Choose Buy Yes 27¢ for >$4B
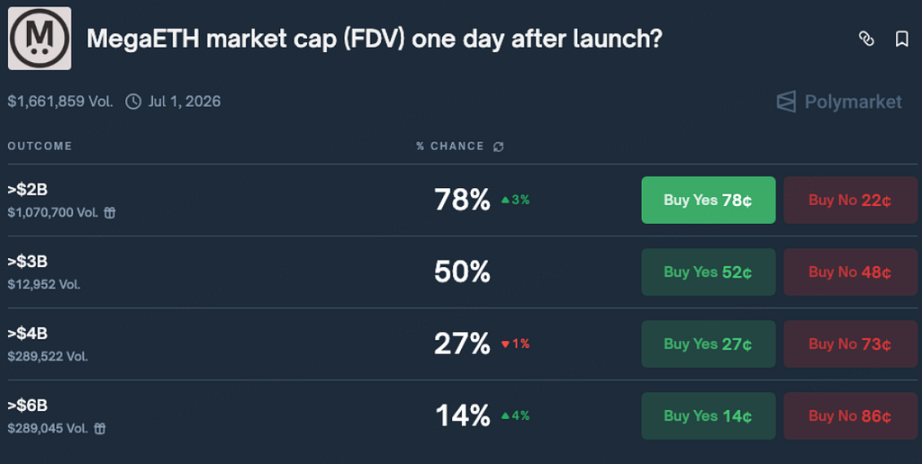922x464 pixels. 708,344
